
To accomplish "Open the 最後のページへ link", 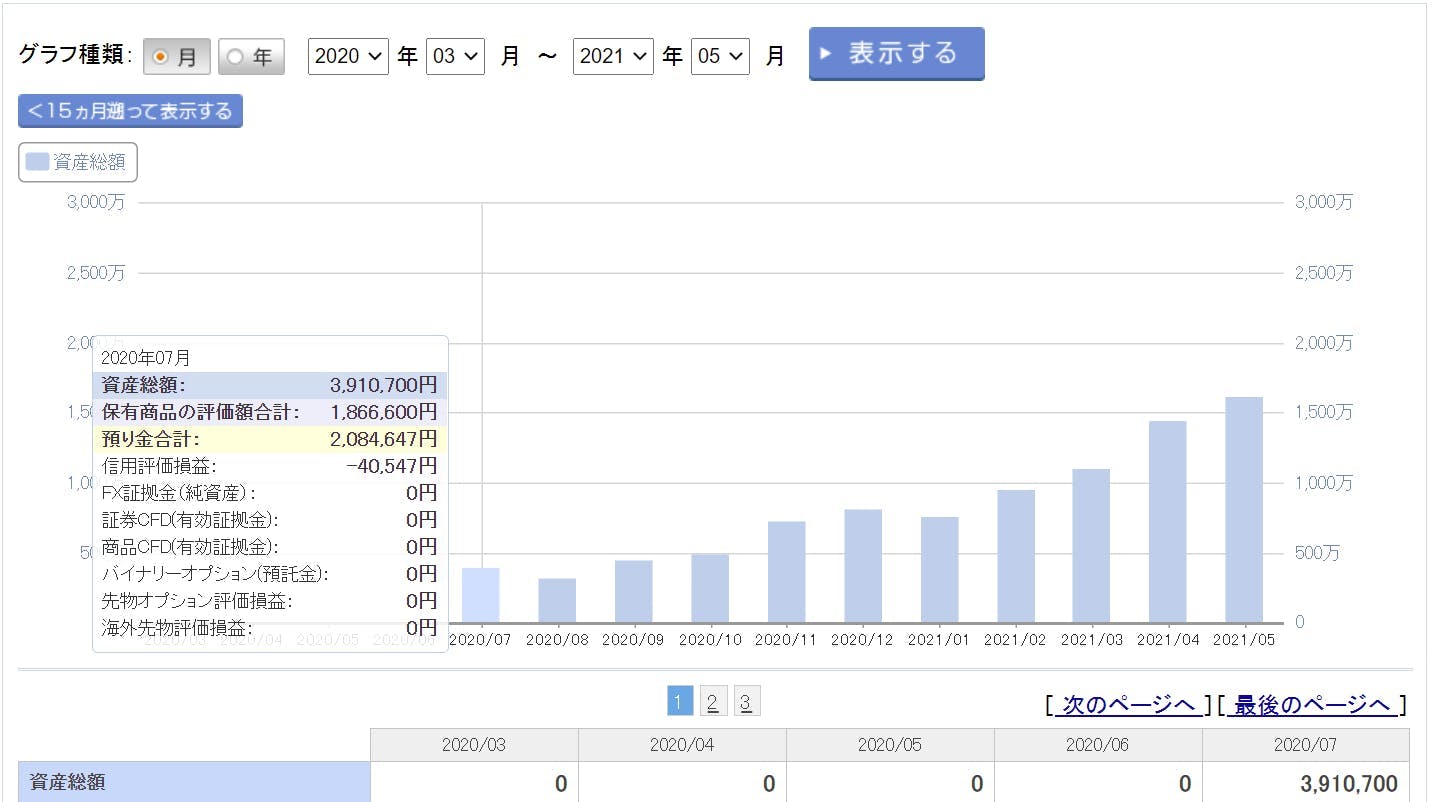I will pos(1311,705).
